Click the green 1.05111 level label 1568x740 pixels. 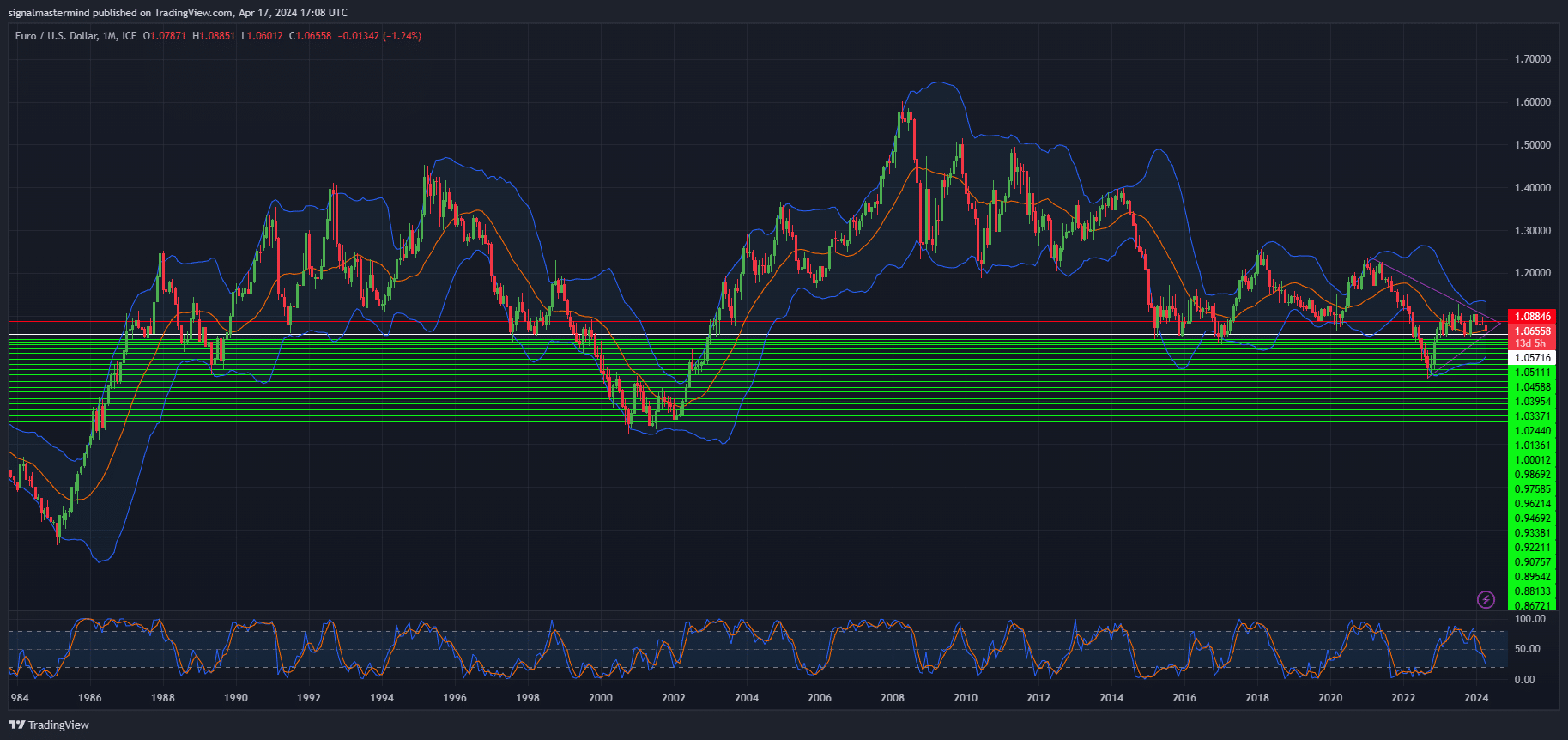[x=1533, y=373]
